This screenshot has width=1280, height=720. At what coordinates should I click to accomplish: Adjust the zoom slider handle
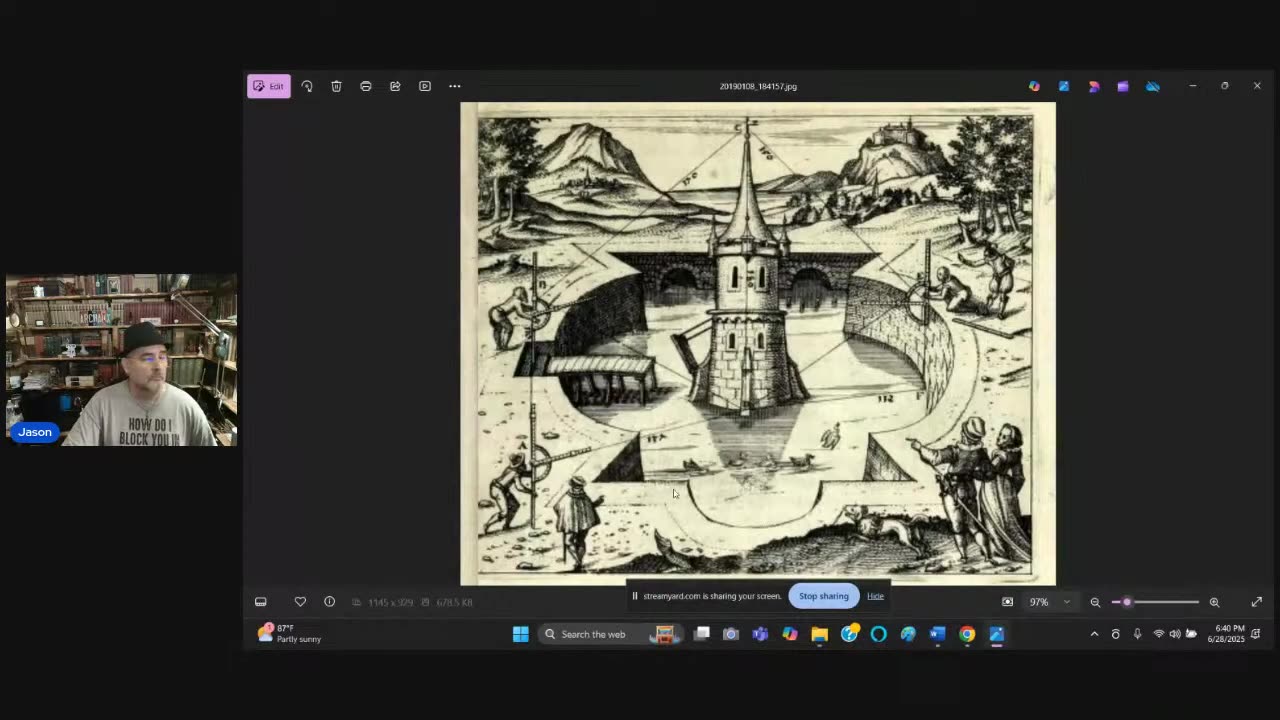(1127, 602)
